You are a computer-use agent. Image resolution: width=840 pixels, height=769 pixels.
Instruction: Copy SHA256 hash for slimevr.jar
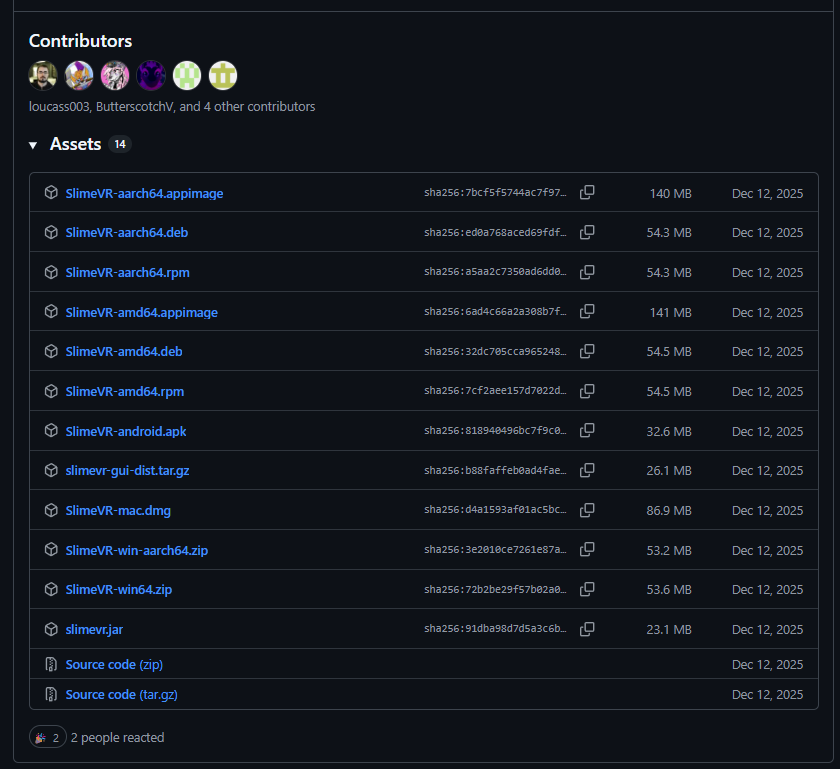point(587,629)
